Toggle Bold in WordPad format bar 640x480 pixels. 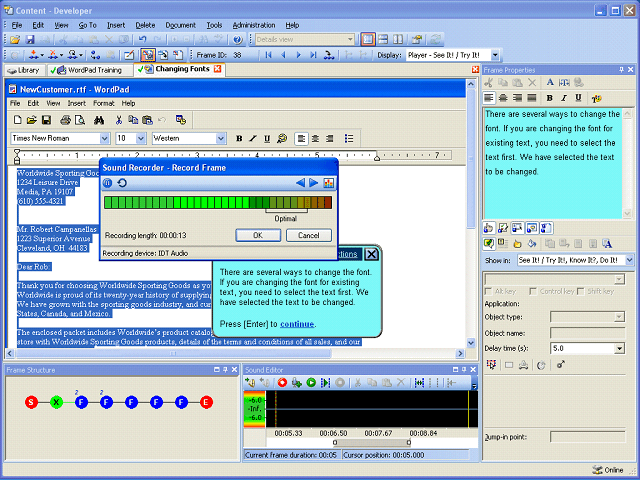tap(239, 138)
